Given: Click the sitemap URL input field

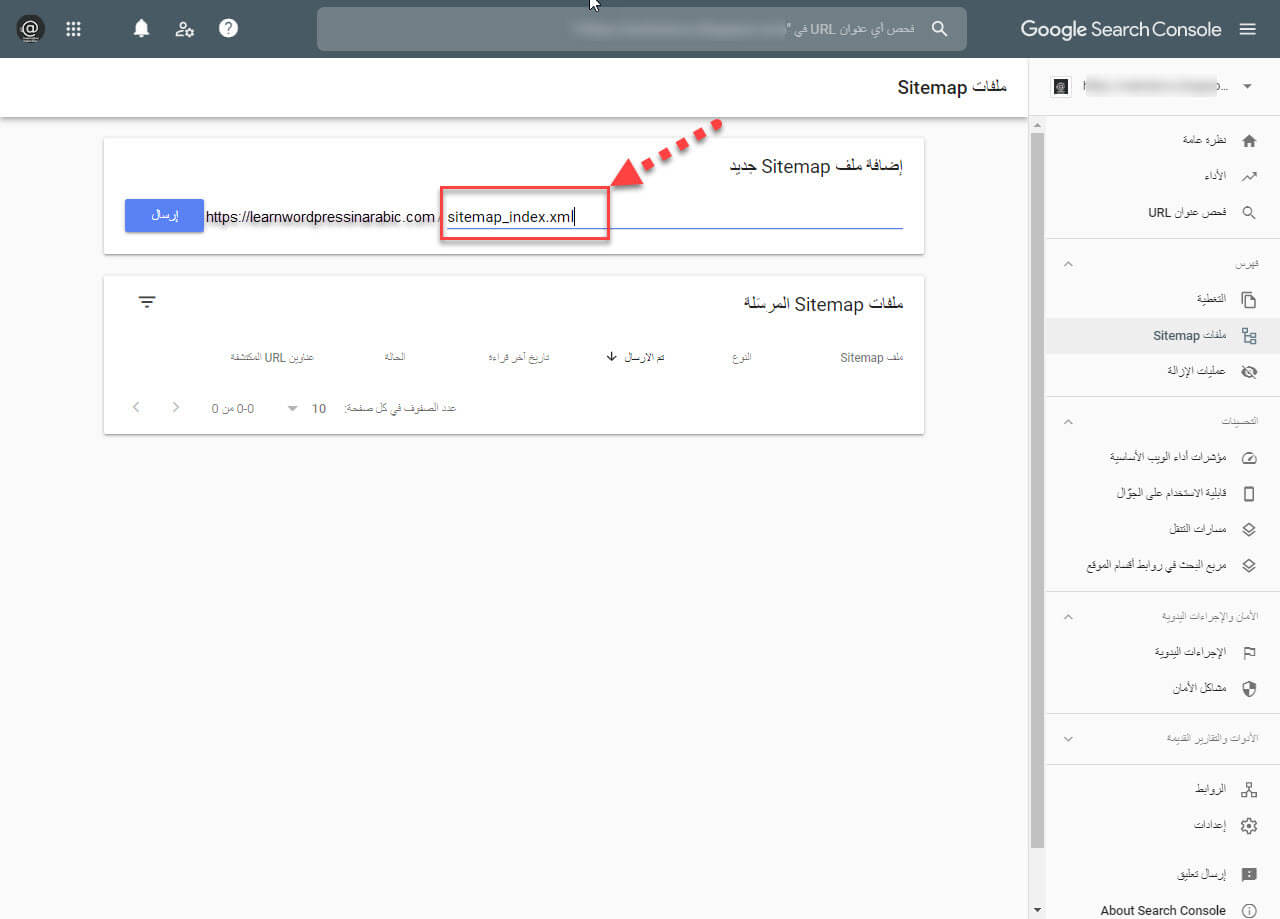Looking at the screenshot, I should point(674,217).
